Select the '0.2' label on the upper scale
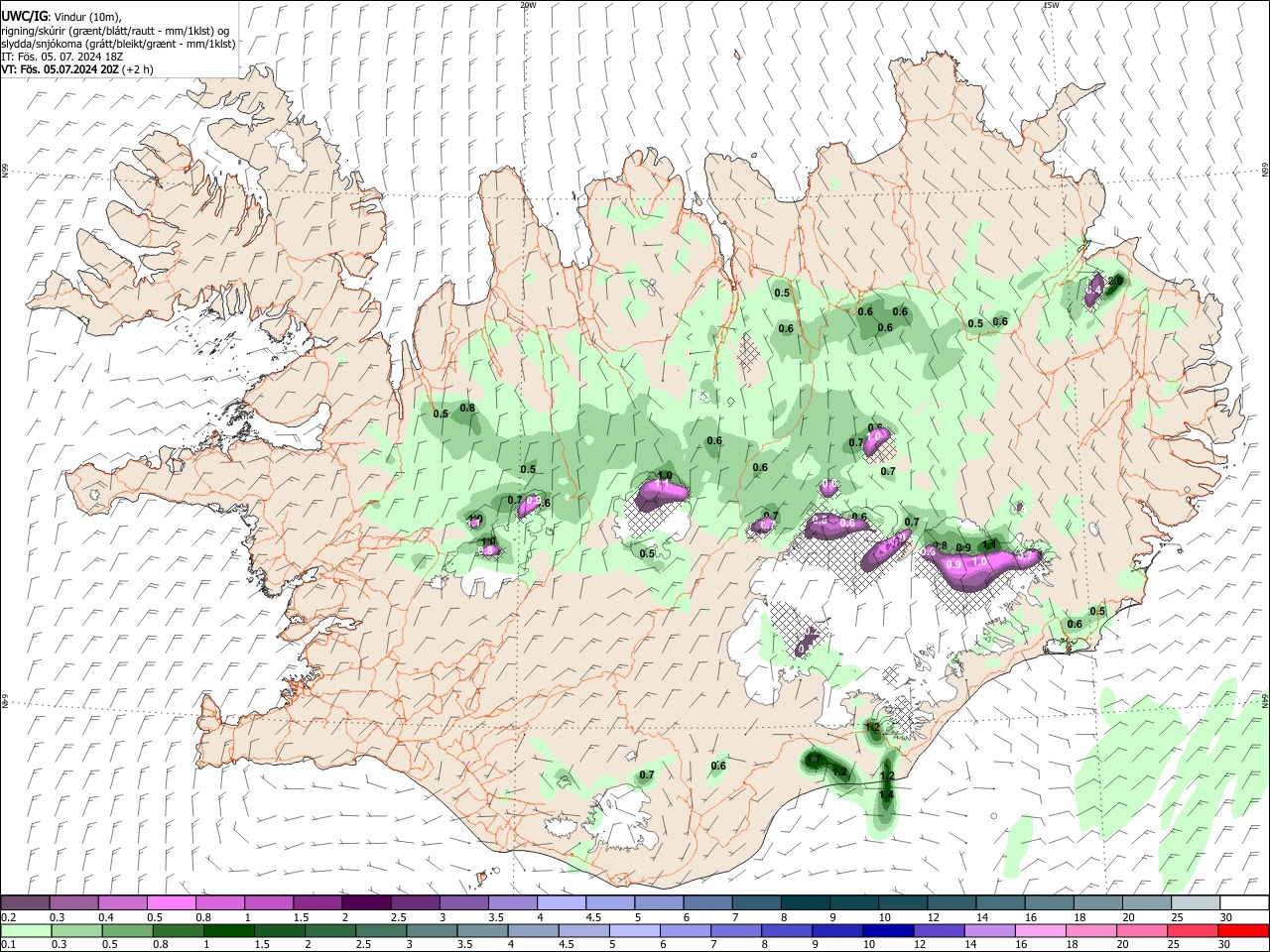This screenshot has width=1270, height=952. [8, 917]
